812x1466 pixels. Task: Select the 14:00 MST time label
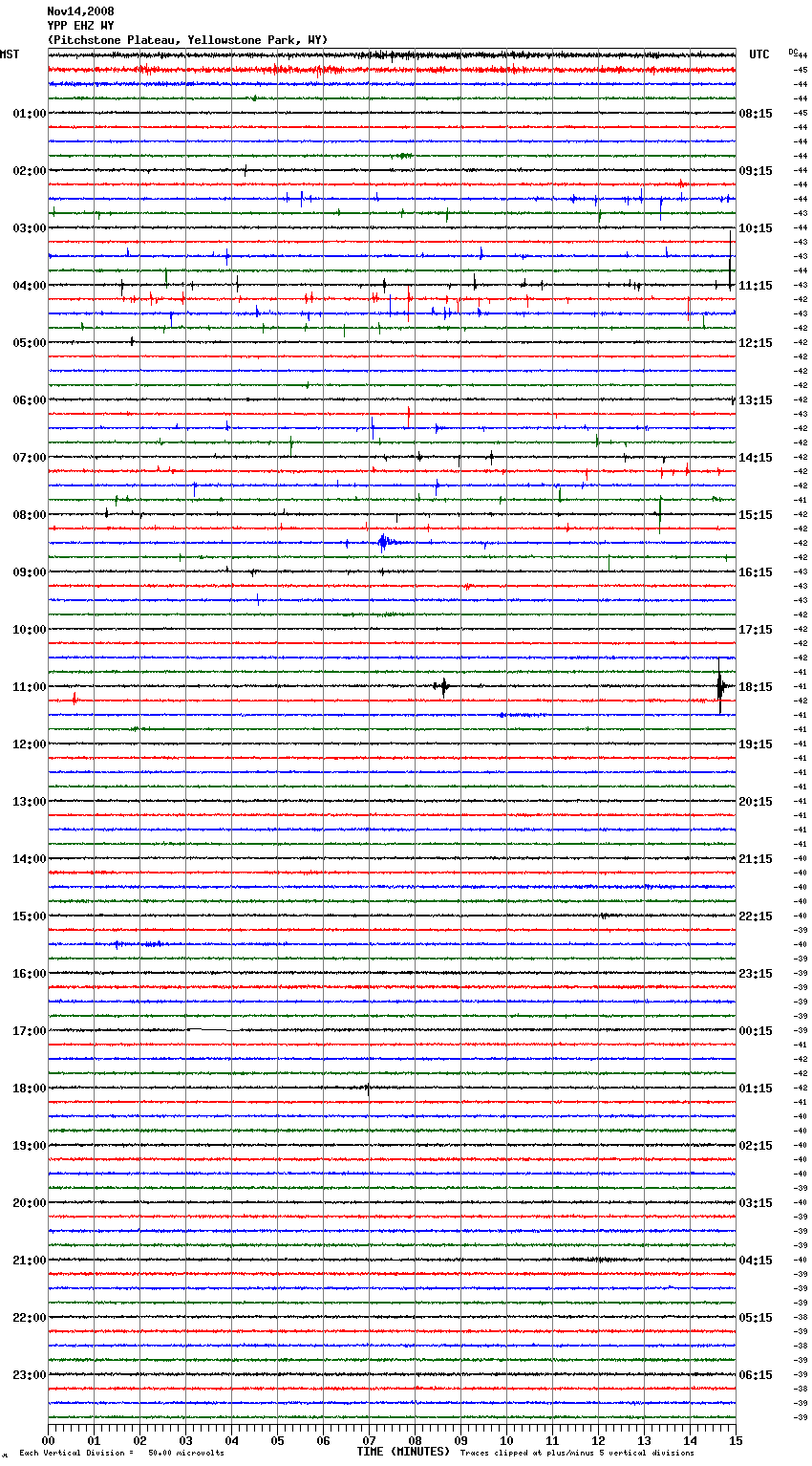coord(30,859)
